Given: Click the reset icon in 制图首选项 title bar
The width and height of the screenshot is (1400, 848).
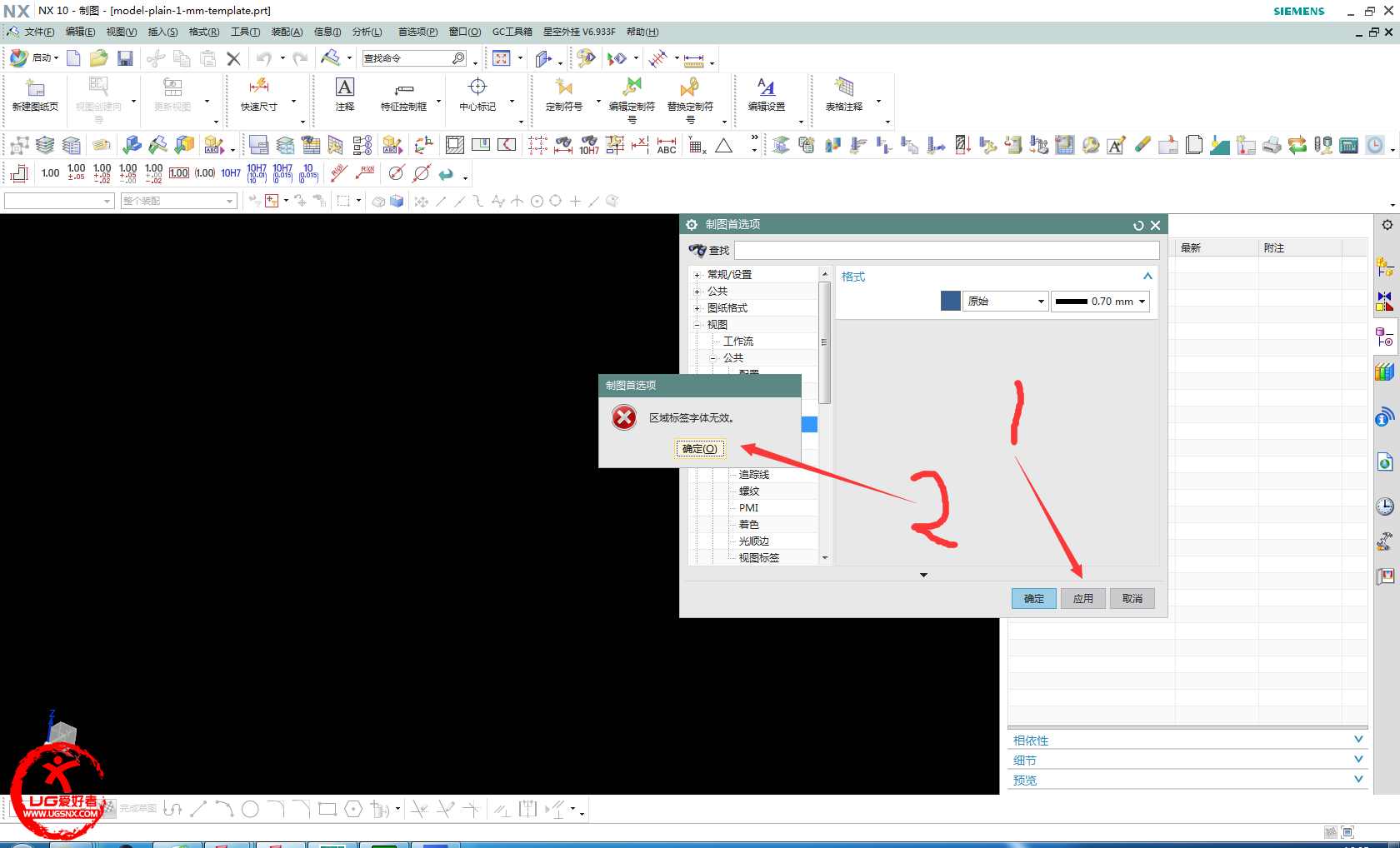Looking at the screenshot, I should [x=1138, y=225].
